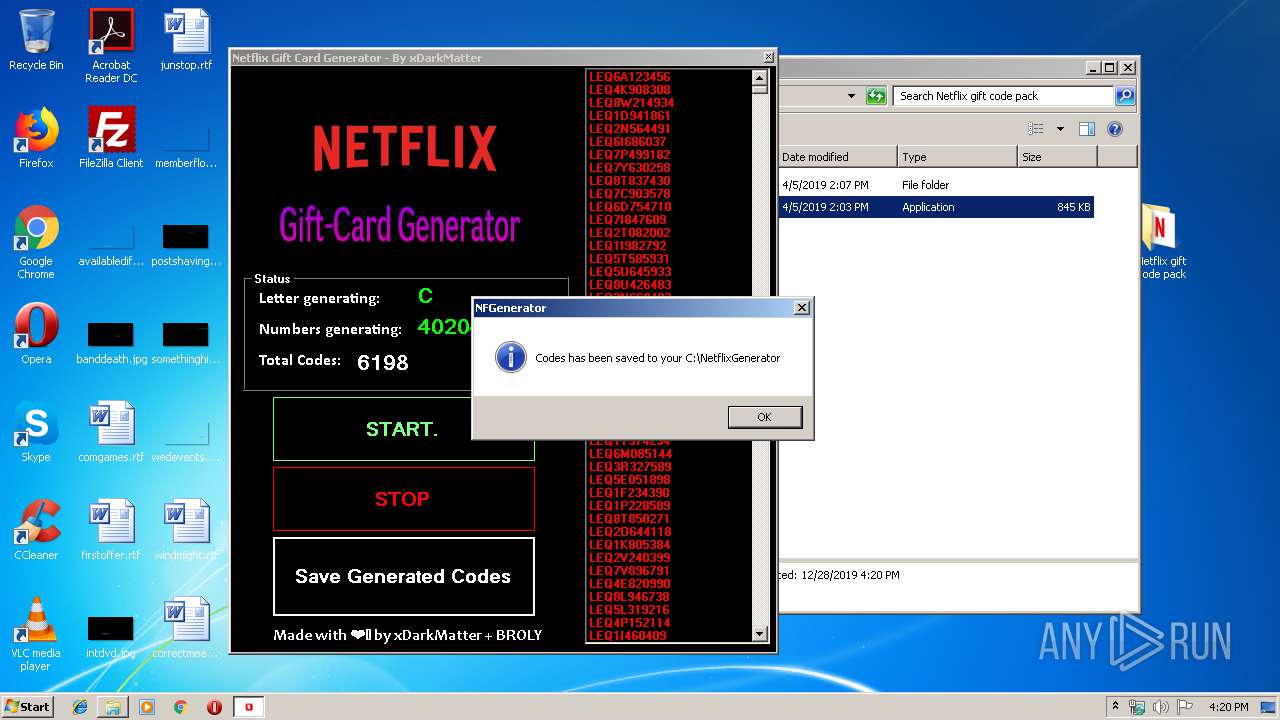Click the change view icon in Explorer

(1036, 129)
